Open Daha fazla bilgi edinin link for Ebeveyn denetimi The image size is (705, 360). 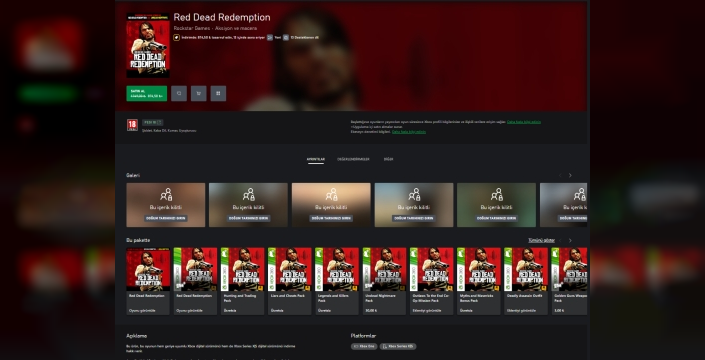[409, 132]
